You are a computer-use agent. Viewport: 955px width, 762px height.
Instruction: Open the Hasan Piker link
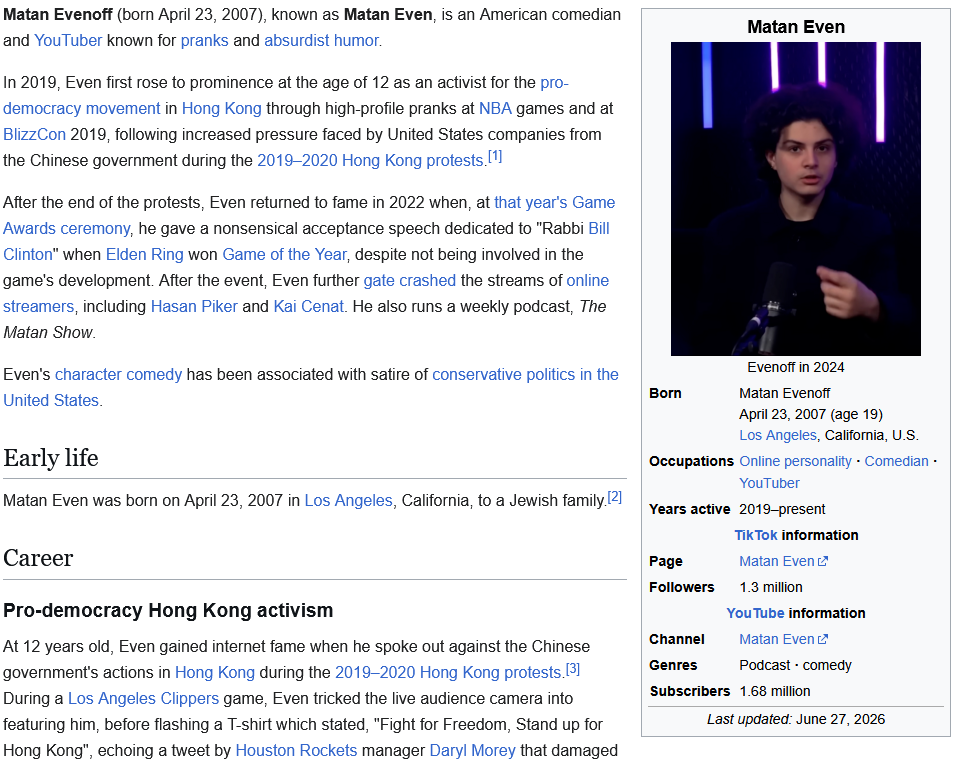[x=194, y=306]
